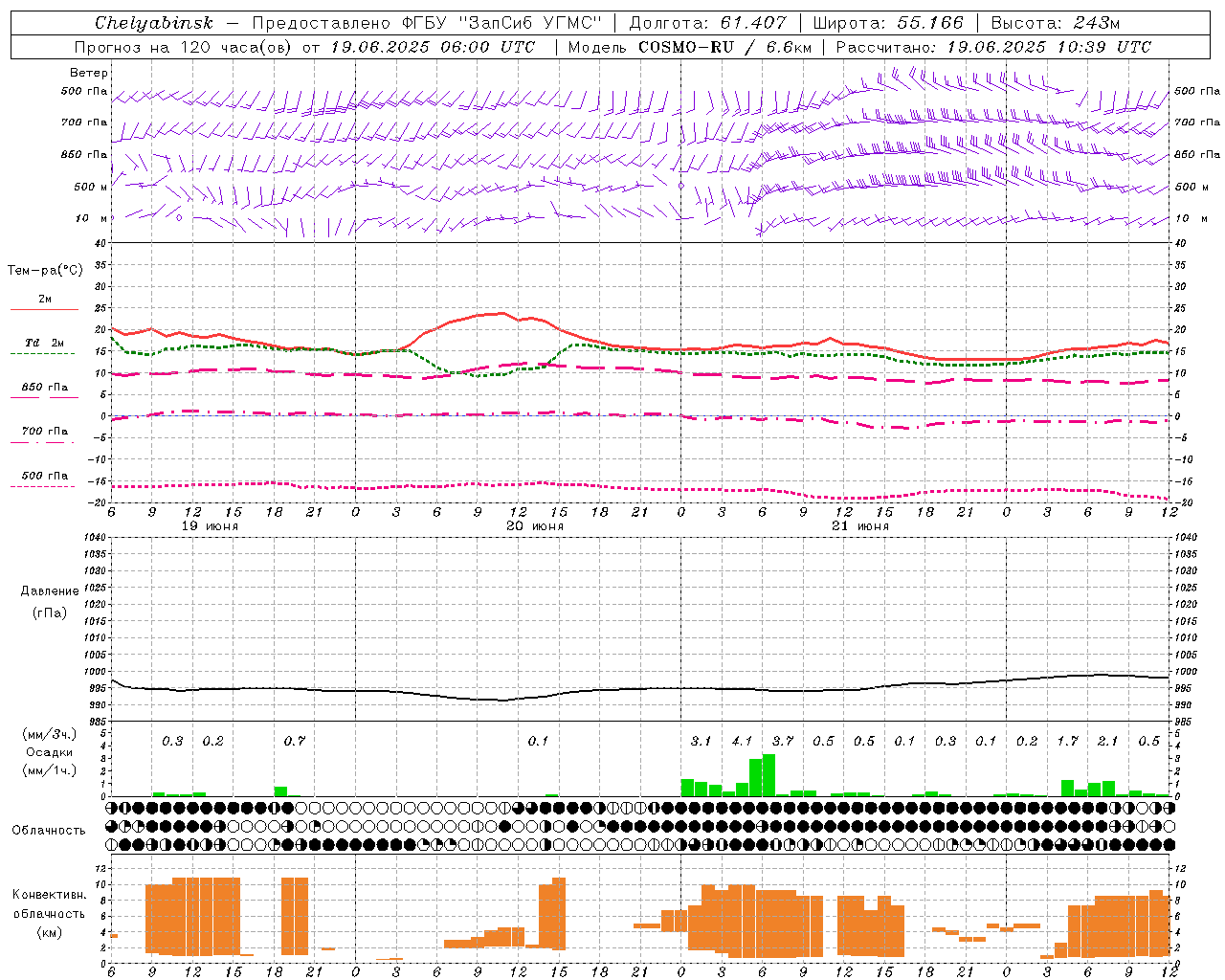The width and height of the screenshot is (1225, 980).
Task: Click the Ветер panel label
Action: tap(88, 73)
